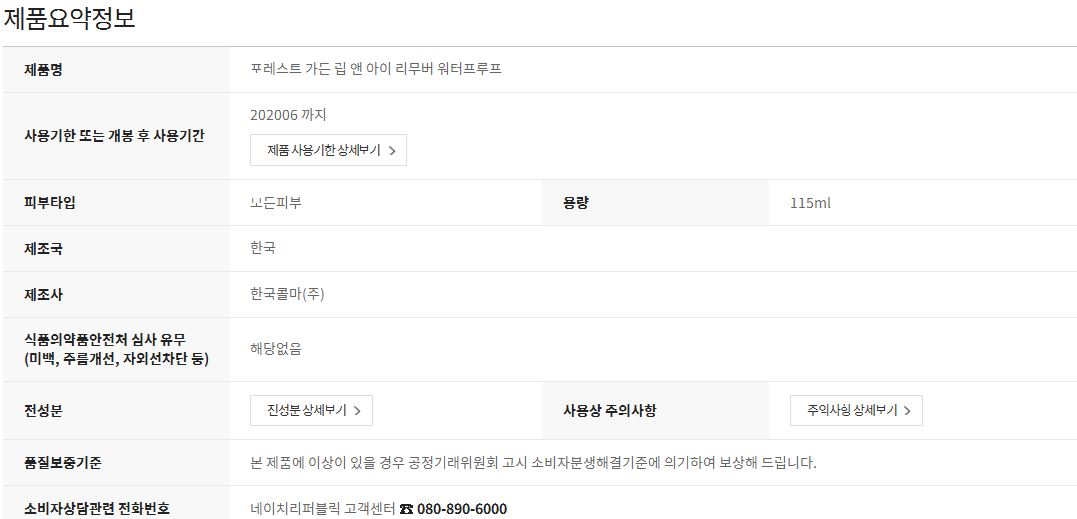Open the 주의사항 상세보기 button
The width and height of the screenshot is (1077, 519).
point(856,410)
